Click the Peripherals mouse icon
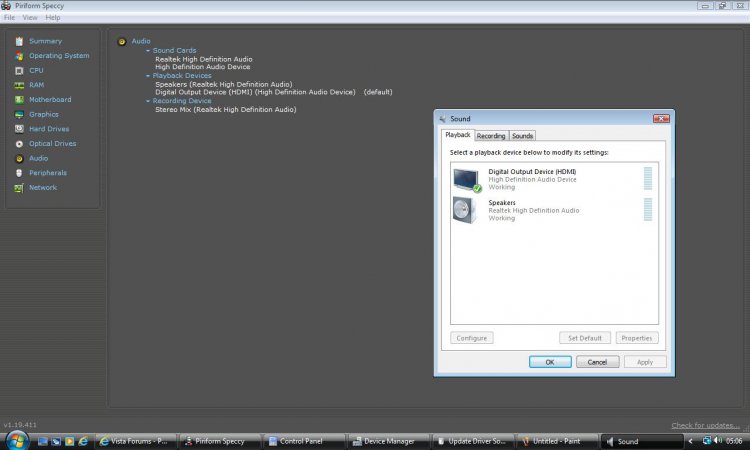Screen dimensions: 750x450 pyautogui.click(x=19, y=173)
